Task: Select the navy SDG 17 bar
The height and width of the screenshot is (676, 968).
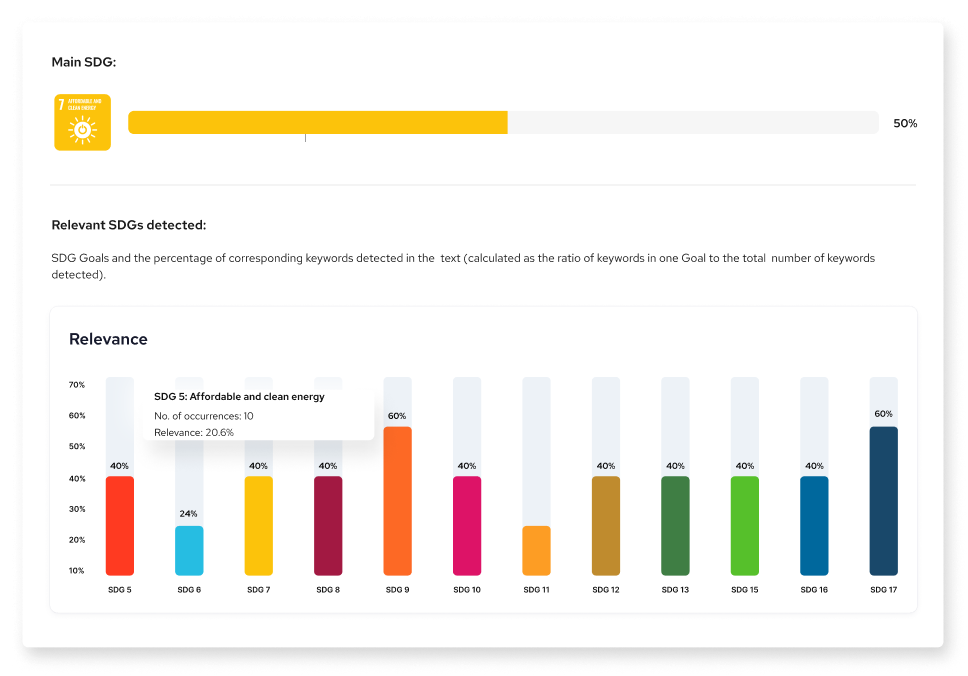Action: click(884, 500)
